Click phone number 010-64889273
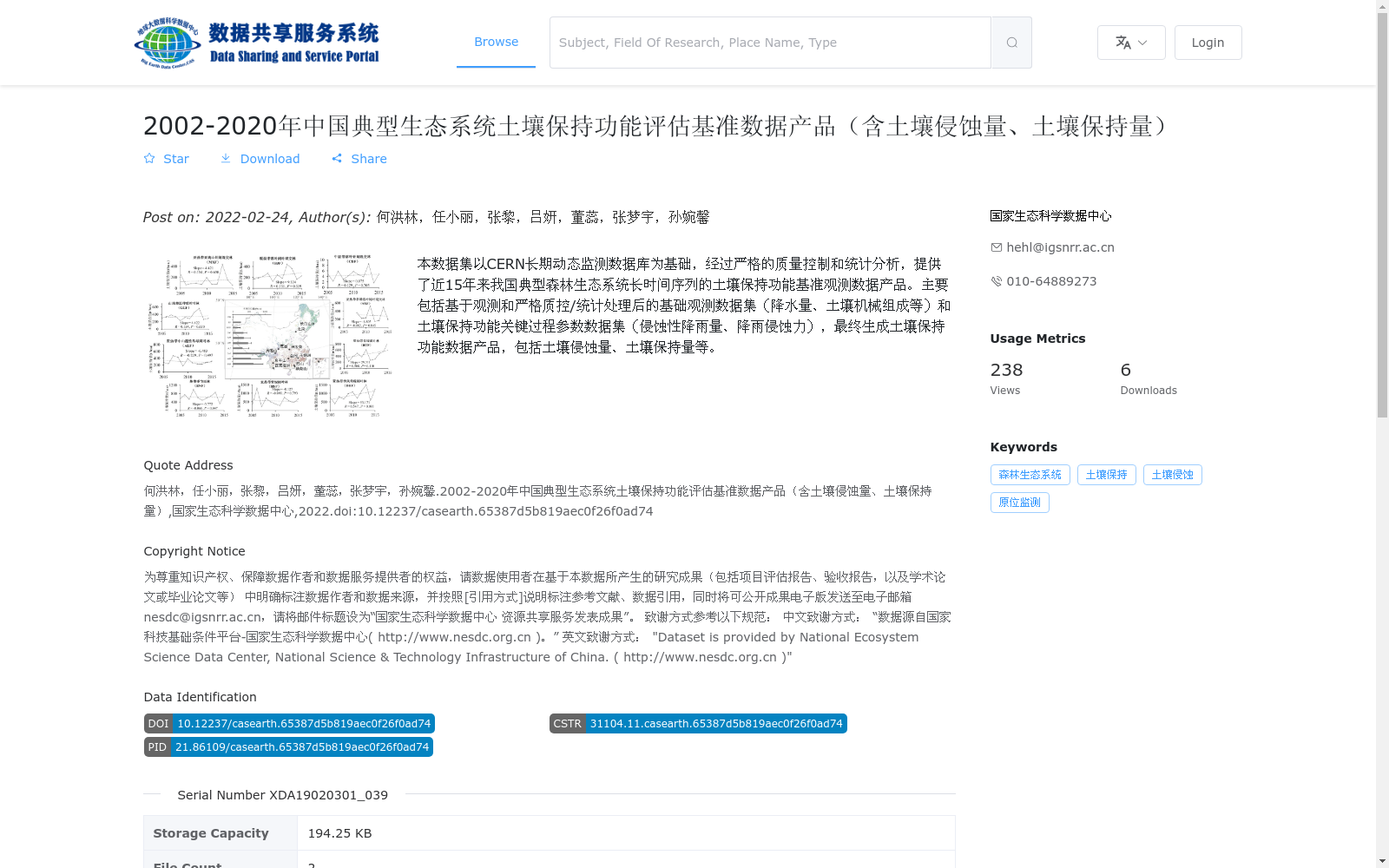The width and height of the screenshot is (1389, 868). (x=1051, y=281)
